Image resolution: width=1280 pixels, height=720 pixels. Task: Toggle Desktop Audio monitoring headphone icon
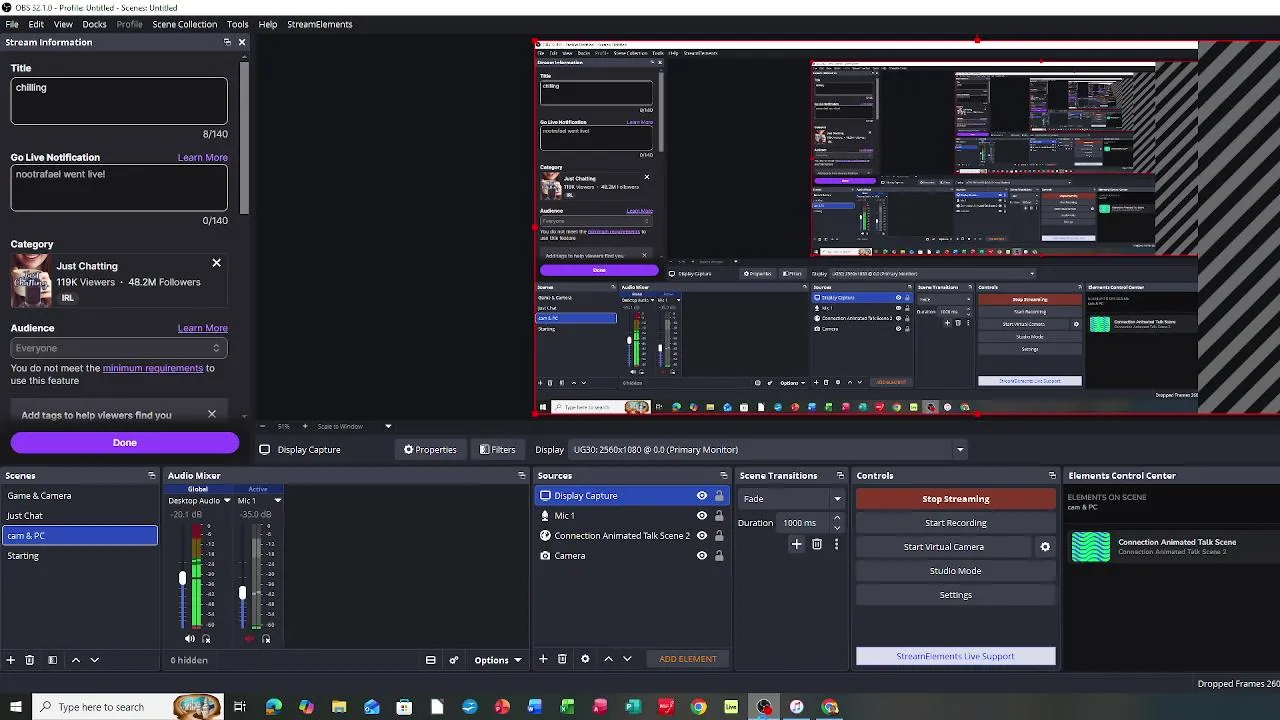pyautogui.click(x=206, y=639)
